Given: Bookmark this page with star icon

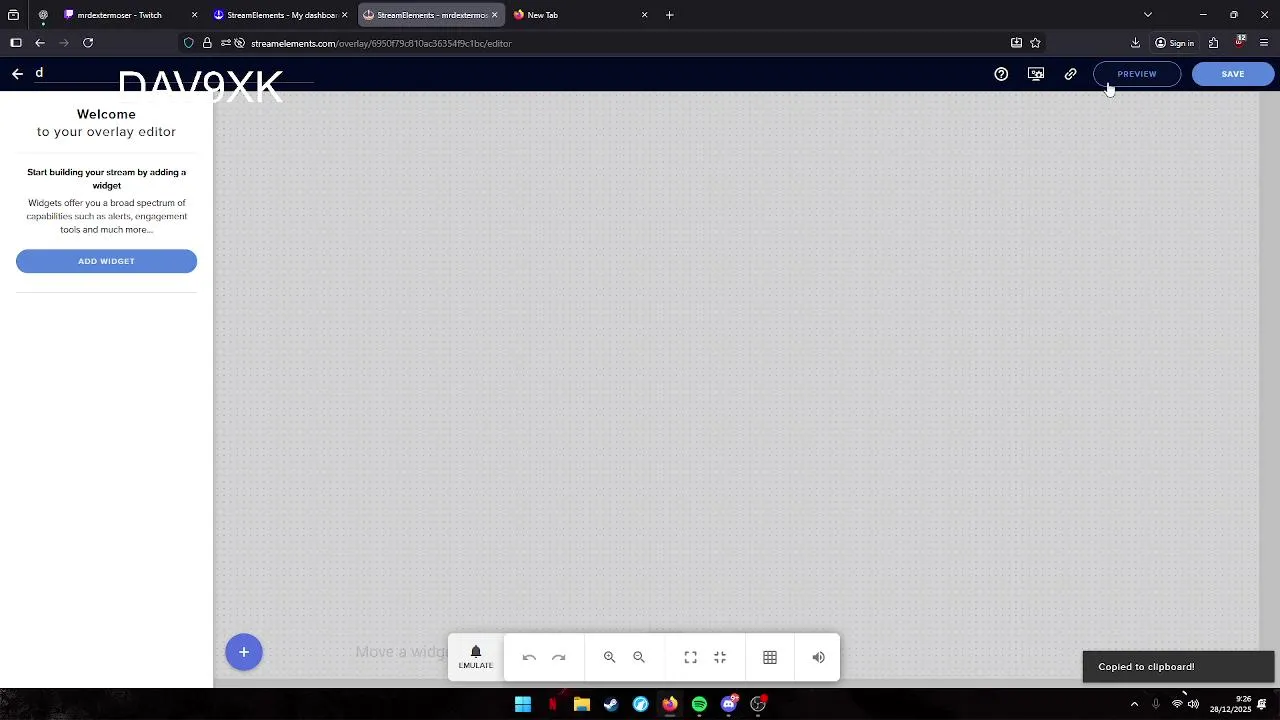Looking at the screenshot, I should click(1035, 43).
